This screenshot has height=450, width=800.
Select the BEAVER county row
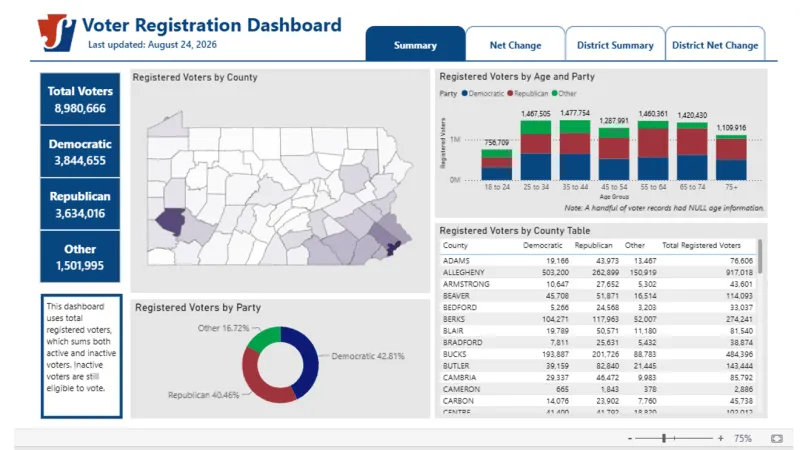tap(598, 295)
